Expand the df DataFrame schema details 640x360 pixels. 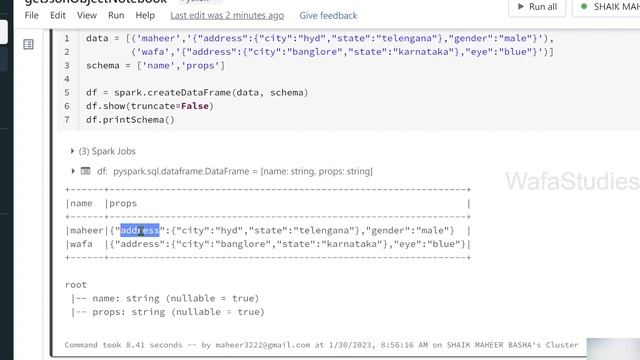[73, 171]
